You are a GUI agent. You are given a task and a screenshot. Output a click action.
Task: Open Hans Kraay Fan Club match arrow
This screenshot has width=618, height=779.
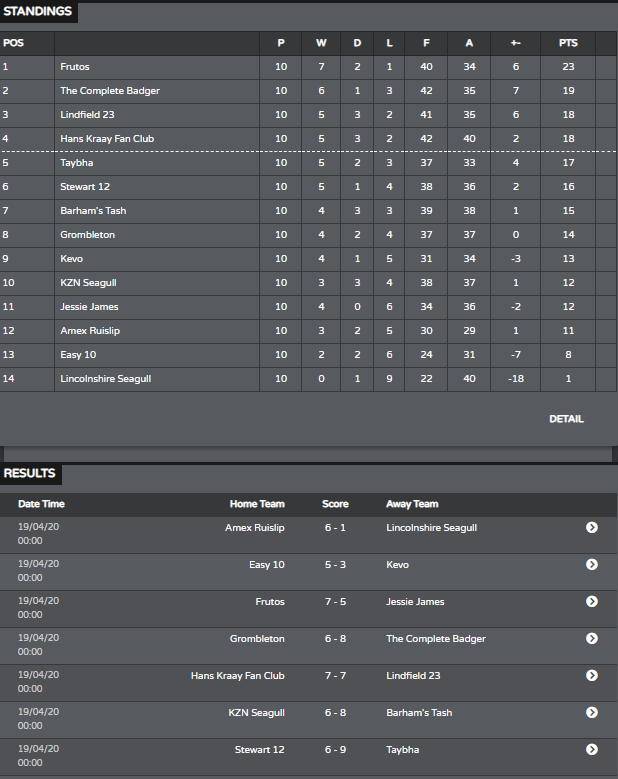tap(592, 676)
